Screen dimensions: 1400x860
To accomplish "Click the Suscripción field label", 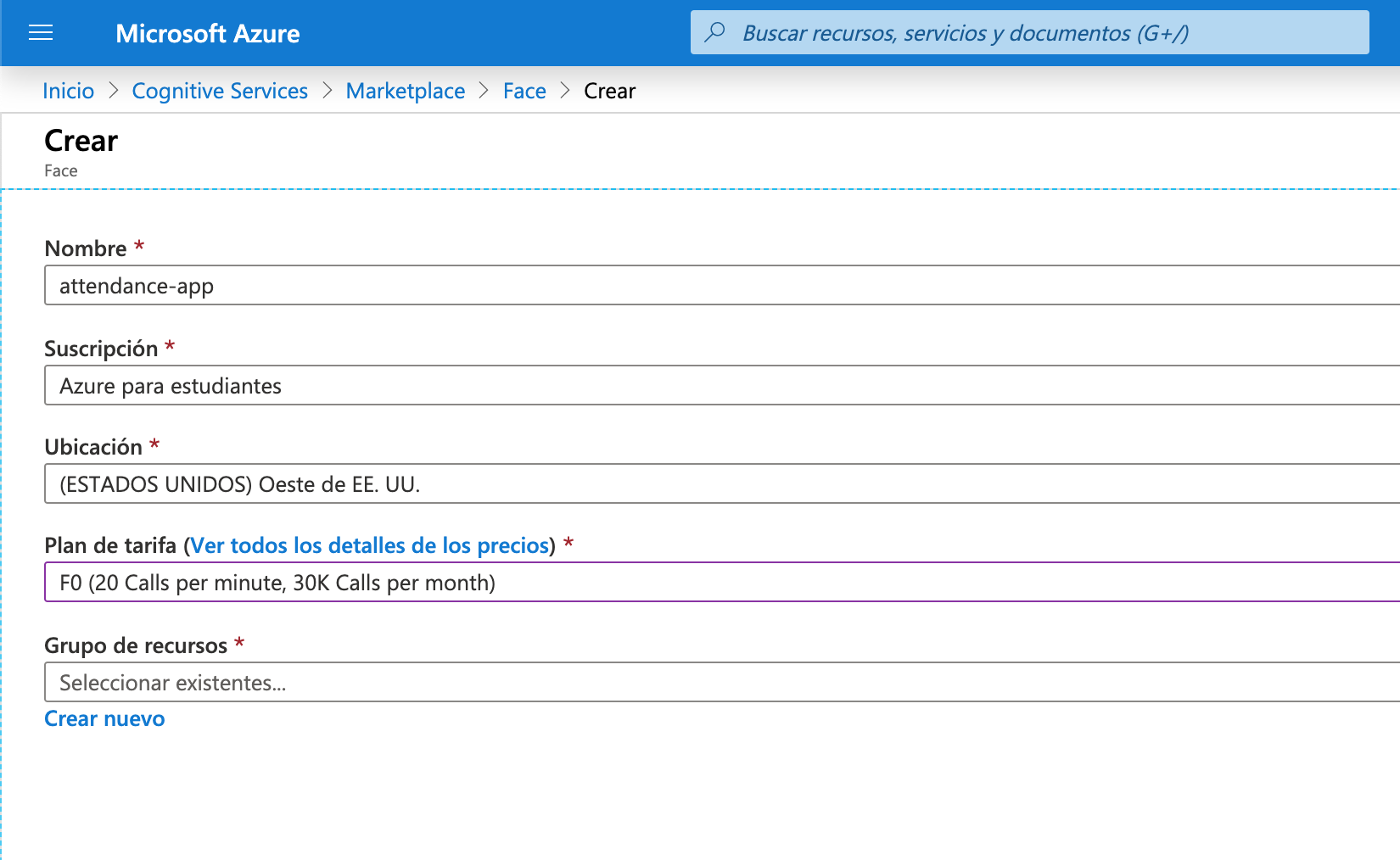I will [x=101, y=349].
